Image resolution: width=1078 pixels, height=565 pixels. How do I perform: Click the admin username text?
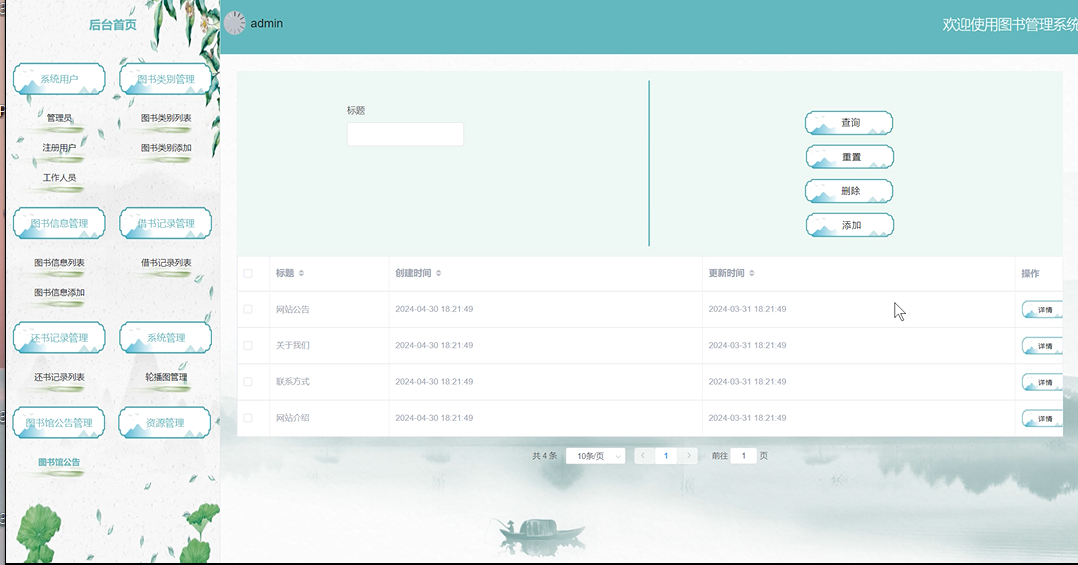tap(267, 23)
